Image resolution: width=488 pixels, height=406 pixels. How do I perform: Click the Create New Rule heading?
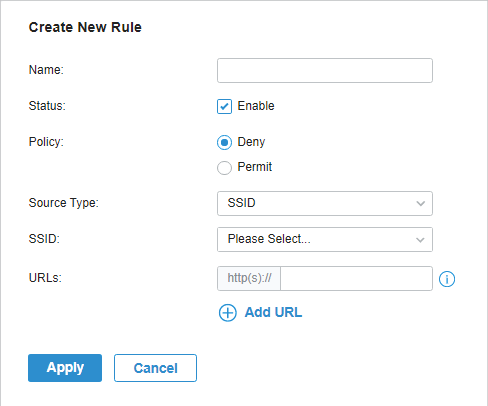click(85, 27)
